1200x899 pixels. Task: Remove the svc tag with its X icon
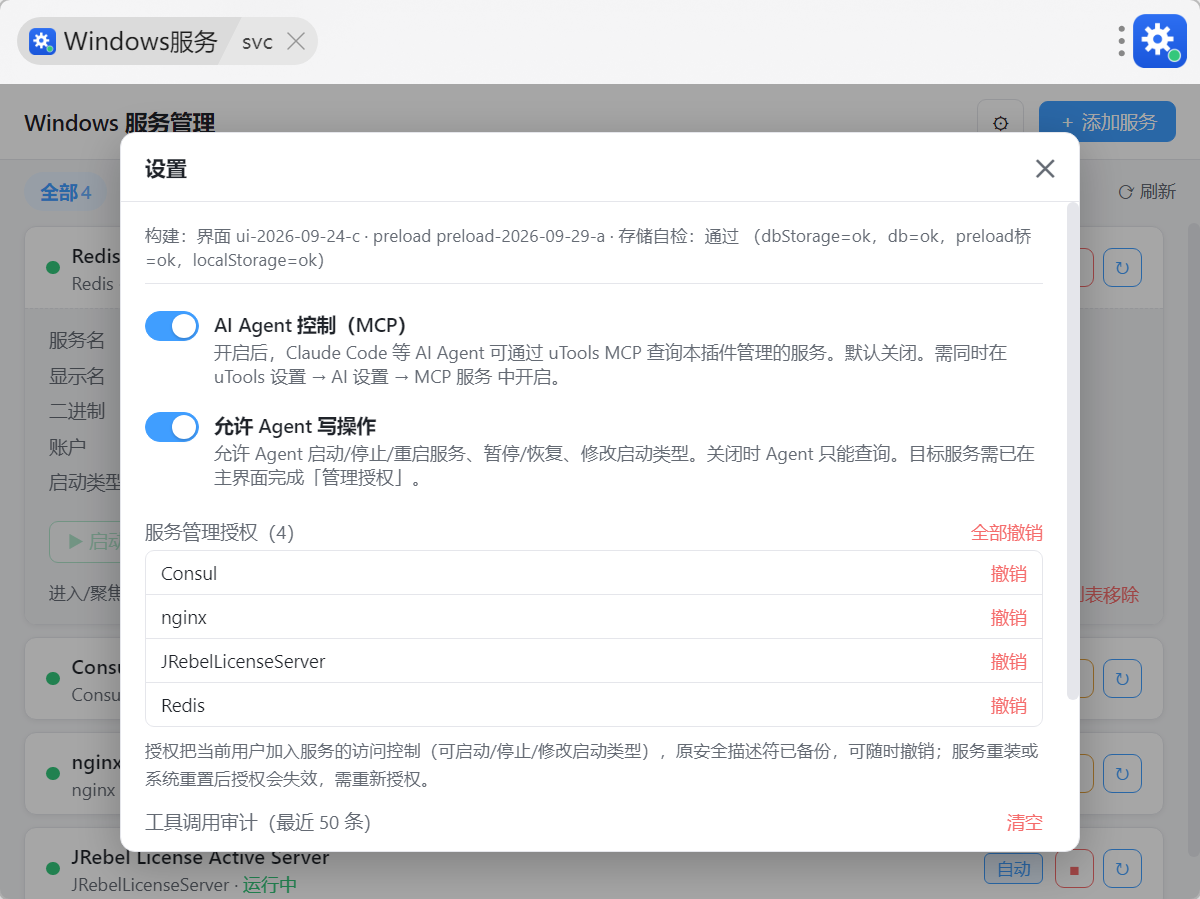tap(296, 41)
